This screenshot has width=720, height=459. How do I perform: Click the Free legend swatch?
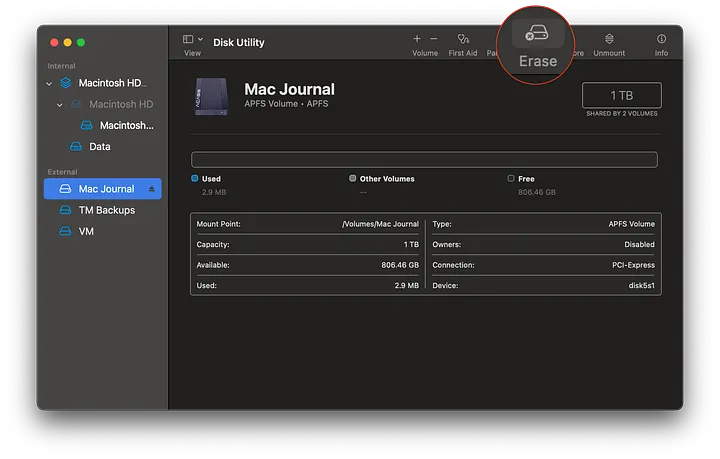tap(511, 179)
